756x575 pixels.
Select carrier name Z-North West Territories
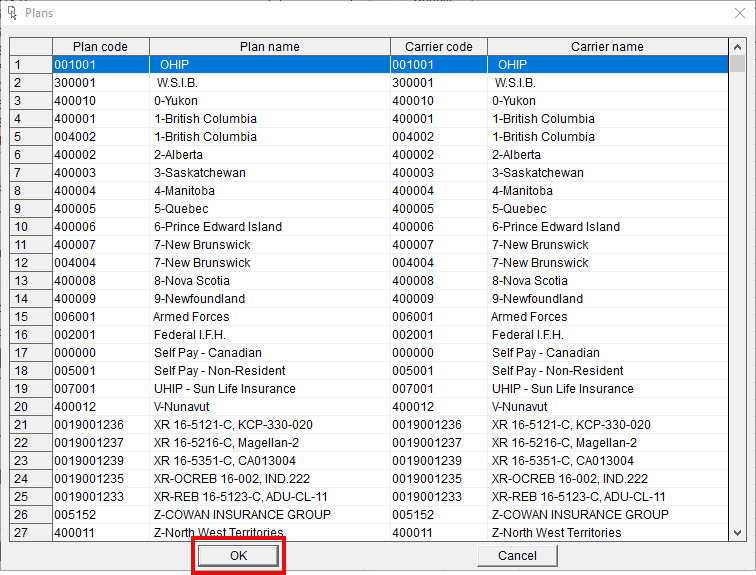click(x=608, y=533)
